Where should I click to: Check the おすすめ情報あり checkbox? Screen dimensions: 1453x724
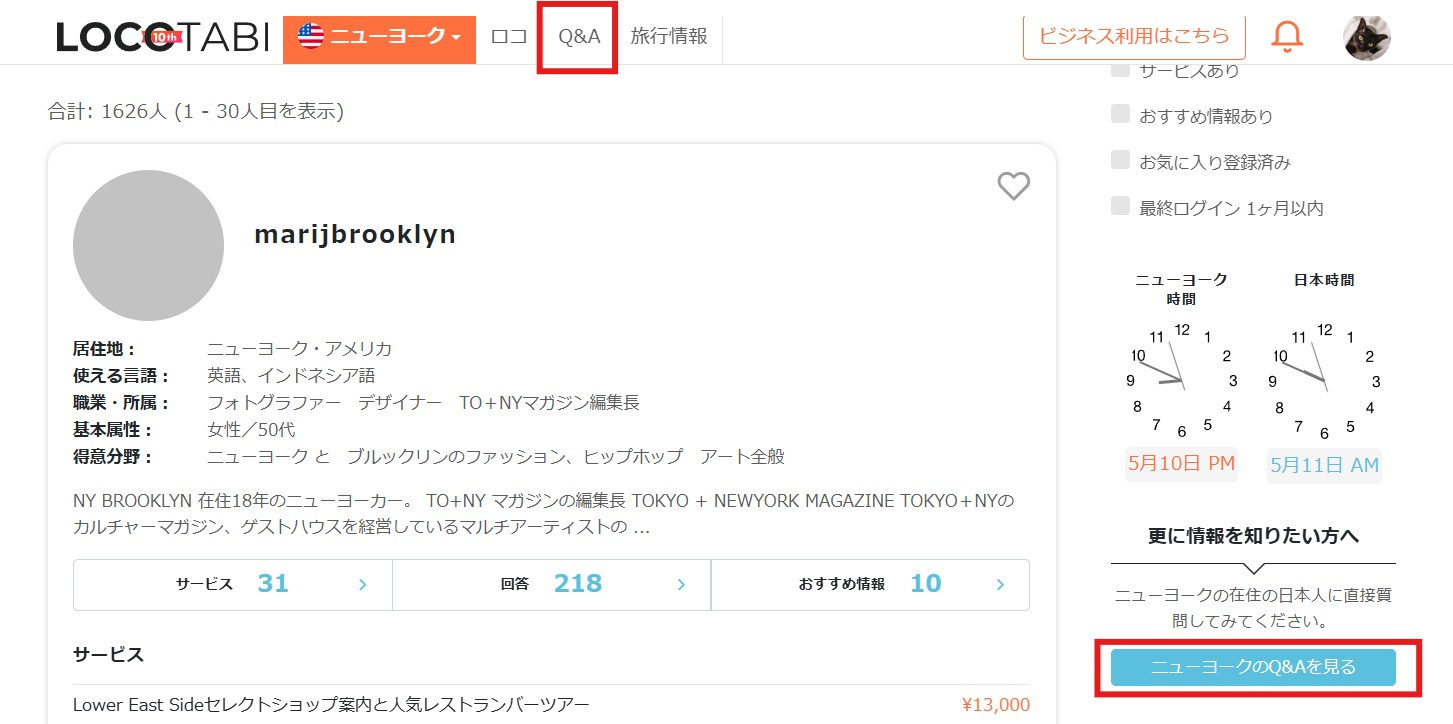[x=1120, y=114]
